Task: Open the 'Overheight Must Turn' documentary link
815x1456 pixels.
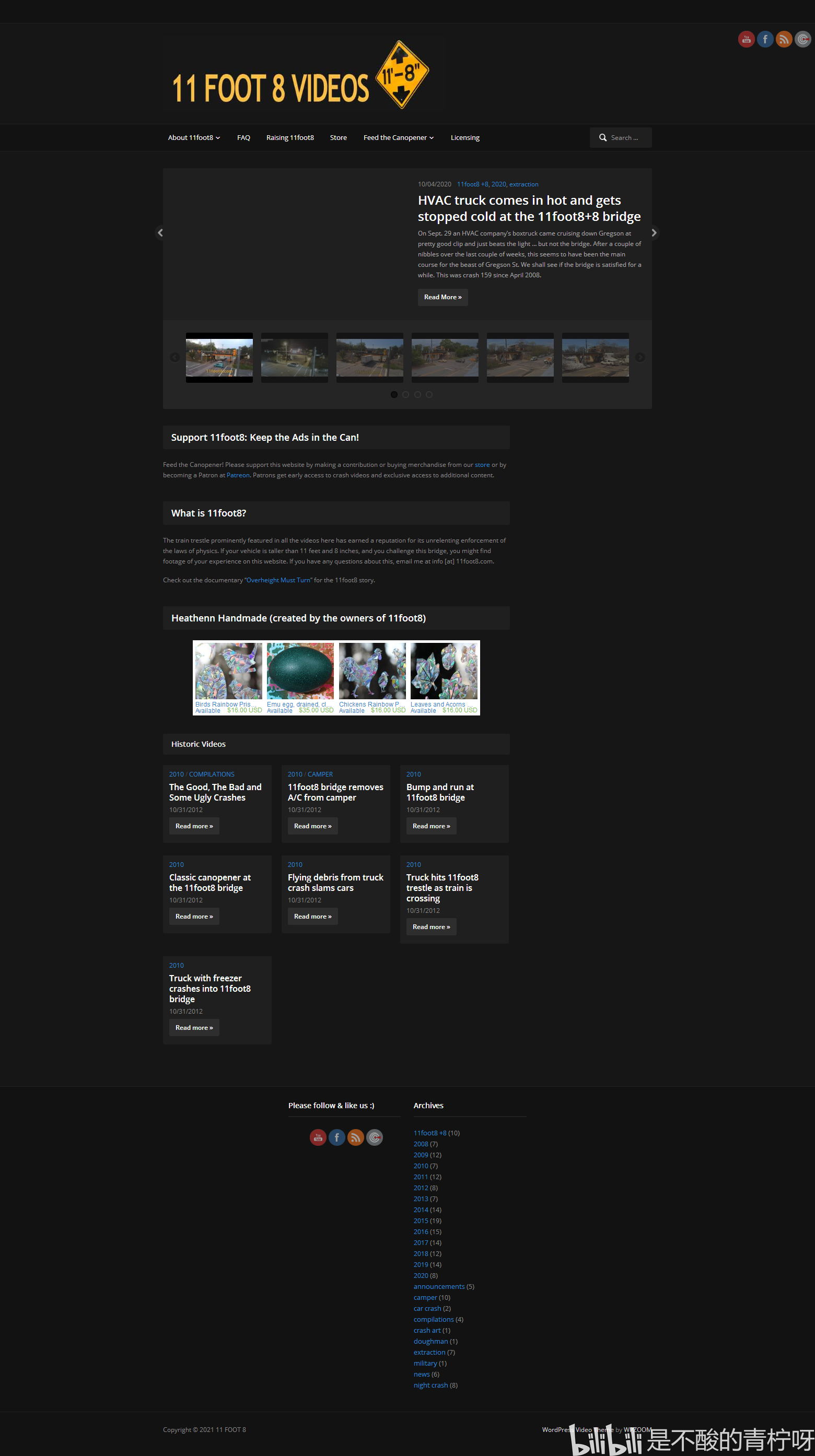Action: point(278,580)
